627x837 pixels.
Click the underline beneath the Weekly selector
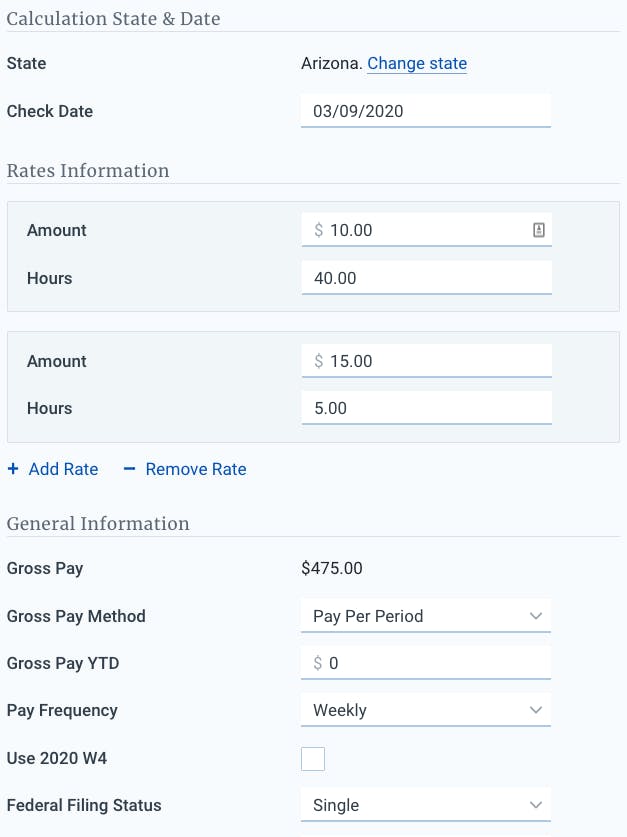tap(425, 724)
